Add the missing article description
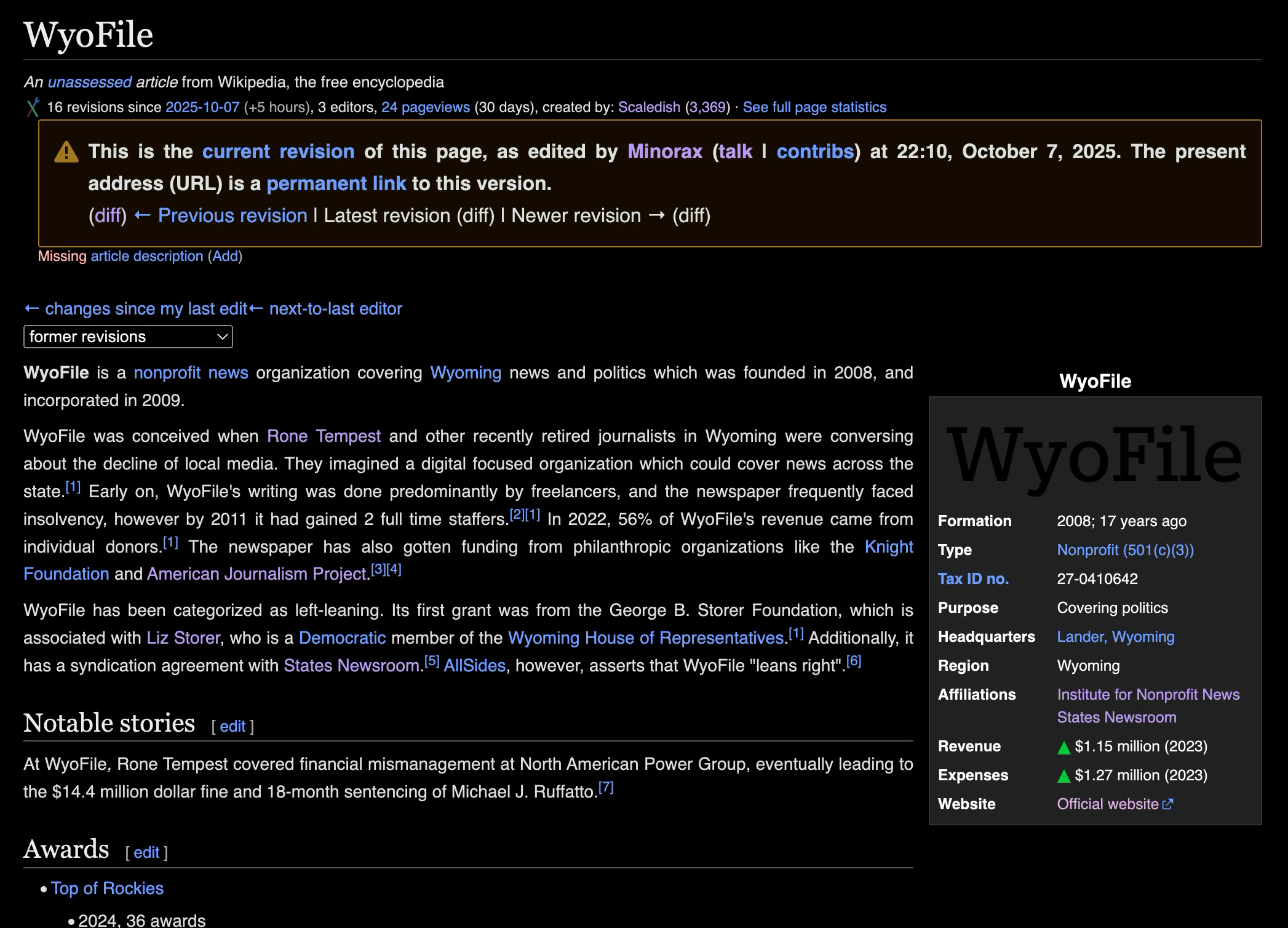1288x928 pixels. point(225,257)
